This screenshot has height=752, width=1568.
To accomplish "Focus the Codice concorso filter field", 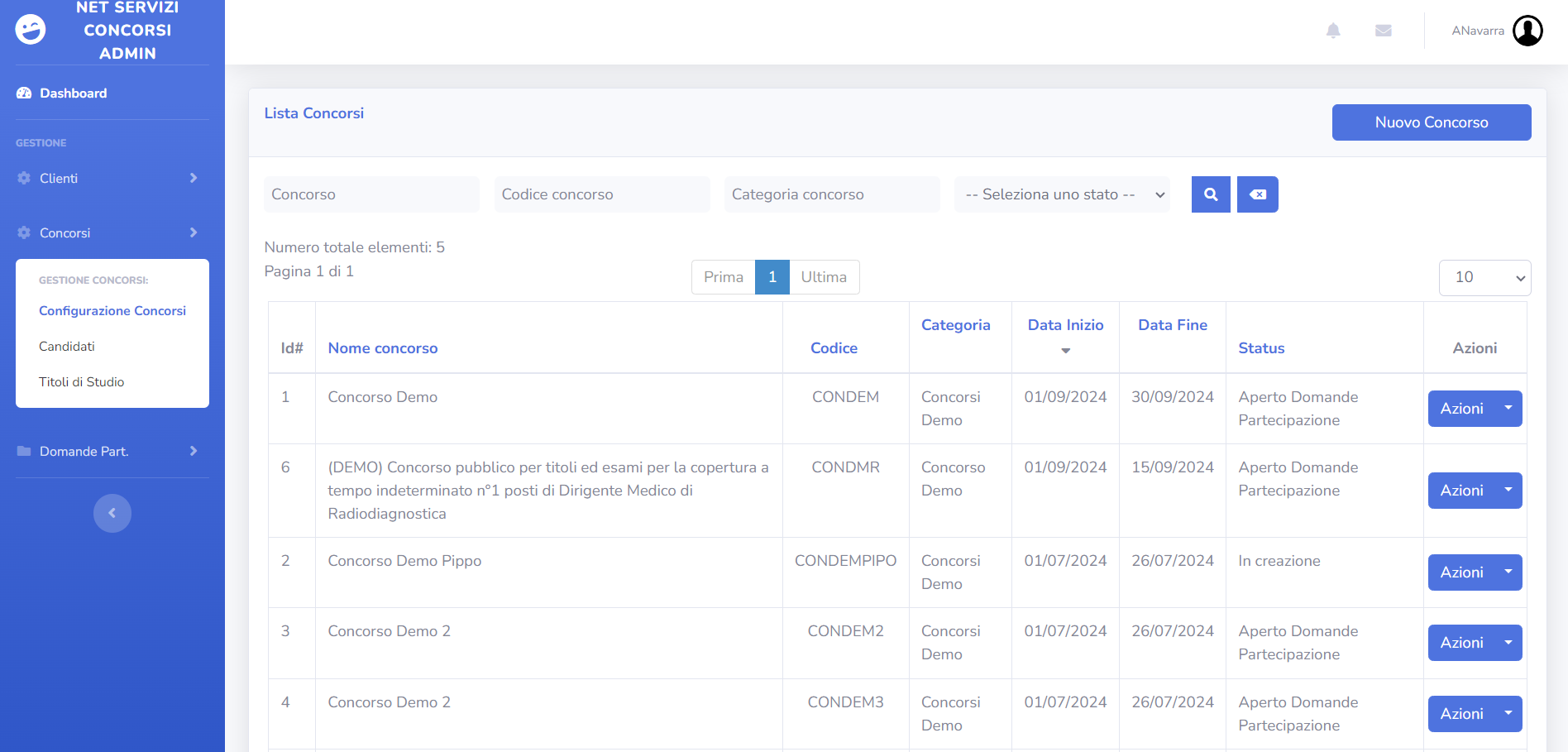I will coord(602,194).
